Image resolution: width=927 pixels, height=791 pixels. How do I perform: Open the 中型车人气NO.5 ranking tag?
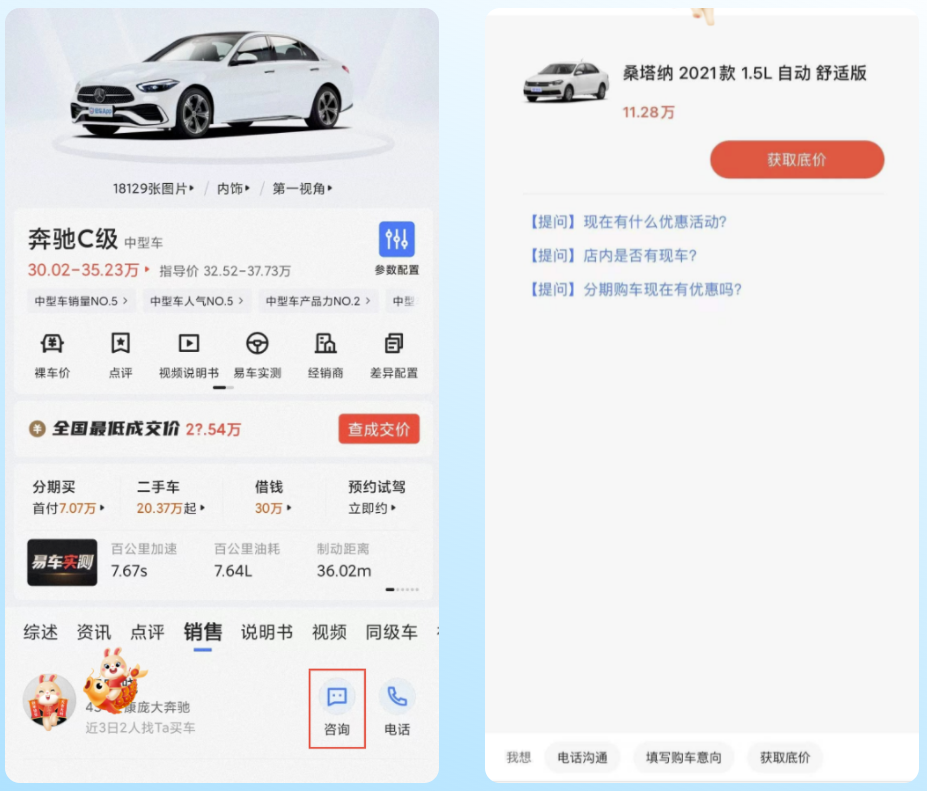[197, 301]
